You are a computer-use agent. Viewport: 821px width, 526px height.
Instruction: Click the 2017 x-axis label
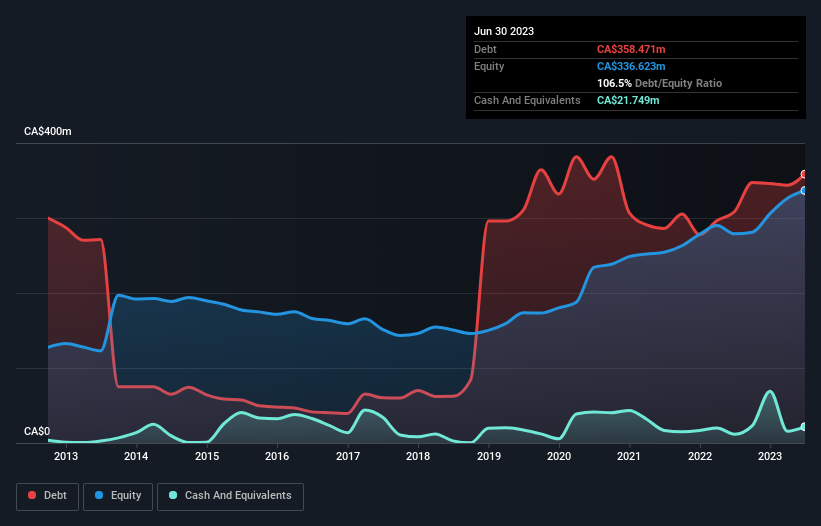point(348,456)
